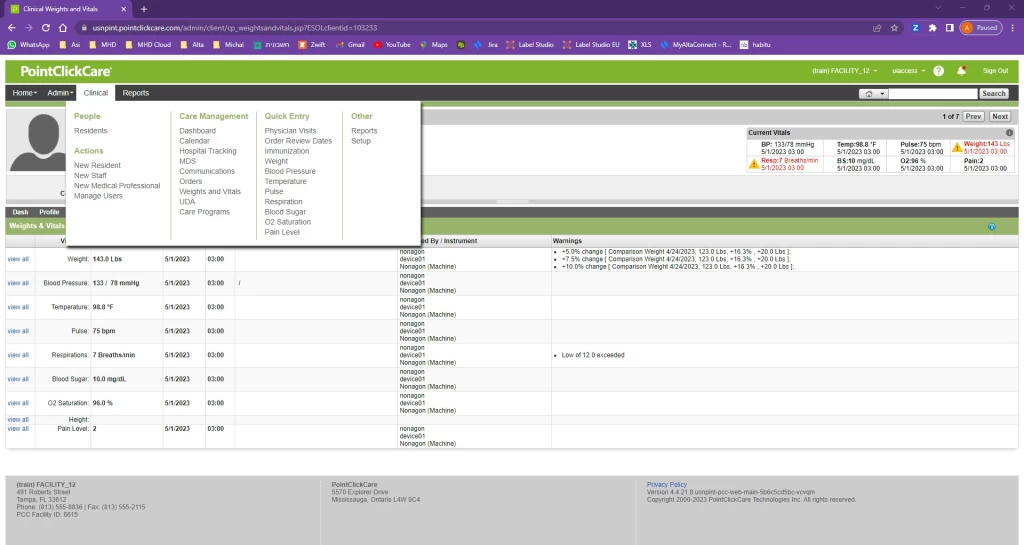Screen dimensions: 1024x545
Task: Open the uiaccess user dropdown
Action: point(908,71)
